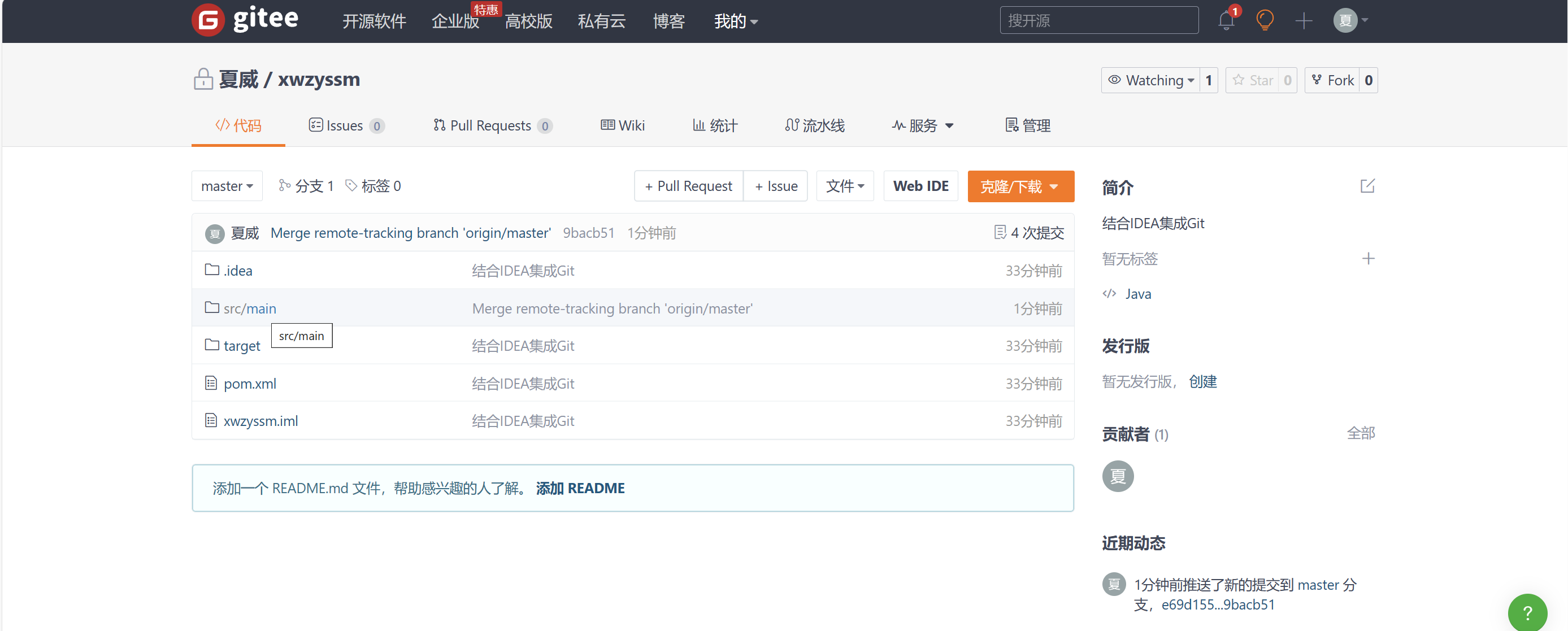Switch to the Issues tab
The width and height of the screenshot is (1568, 631).
click(345, 125)
